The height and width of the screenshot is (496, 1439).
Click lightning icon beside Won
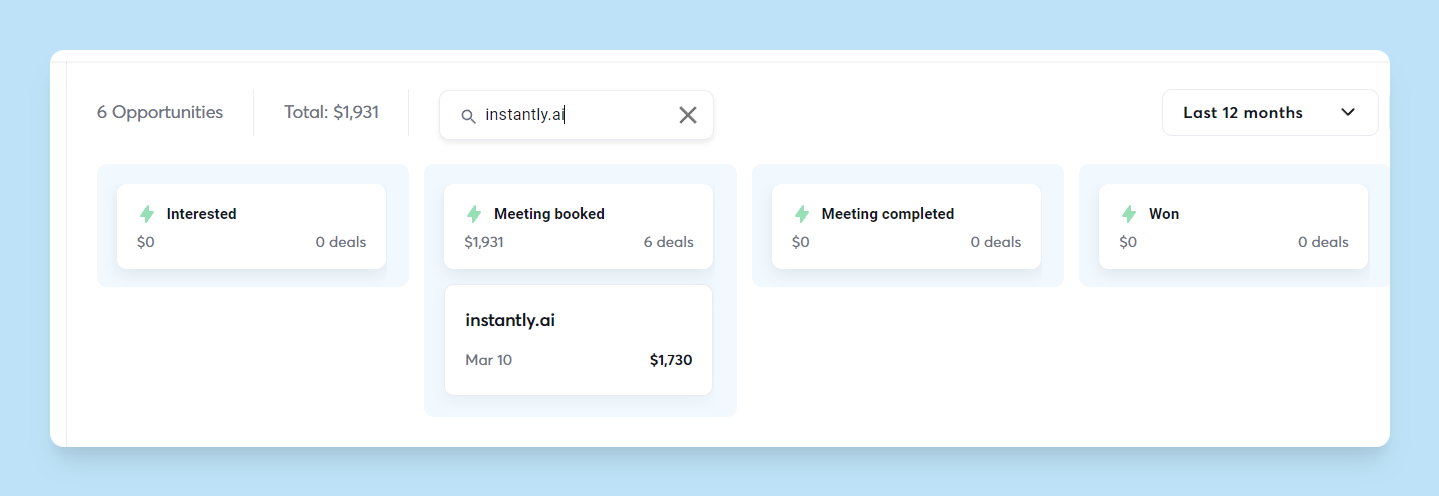click(1129, 214)
